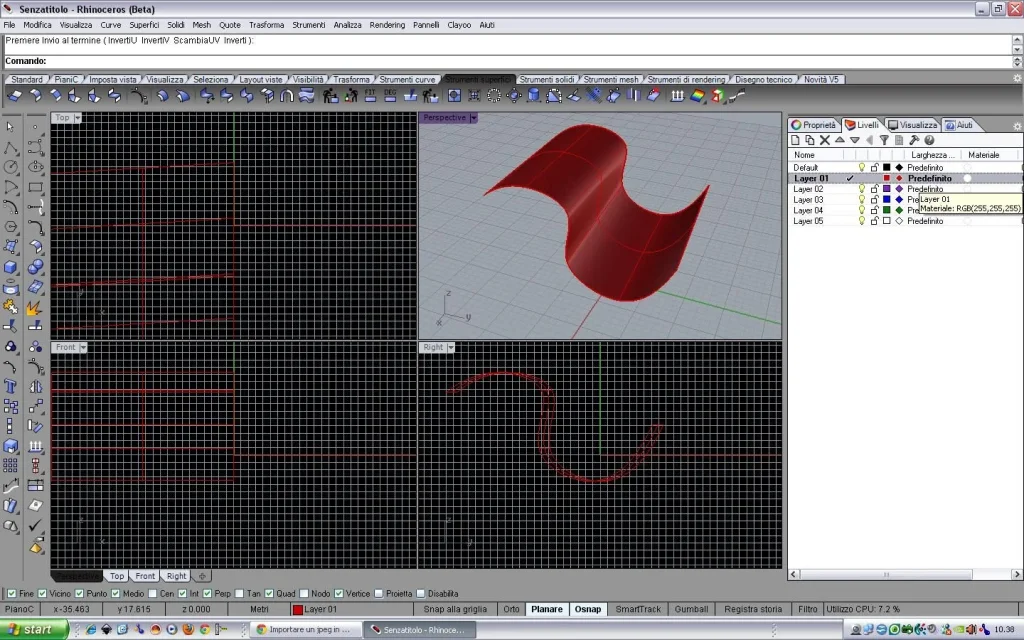Toggle Osnap in status bar
This screenshot has height=640, width=1024.
coord(588,609)
